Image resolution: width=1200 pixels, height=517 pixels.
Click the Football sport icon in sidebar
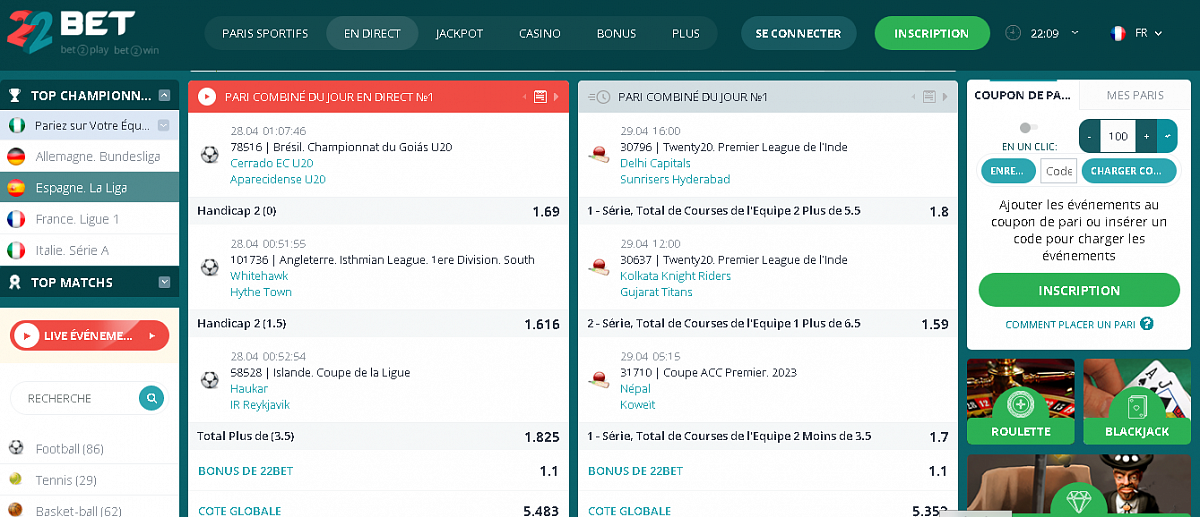[16, 448]
